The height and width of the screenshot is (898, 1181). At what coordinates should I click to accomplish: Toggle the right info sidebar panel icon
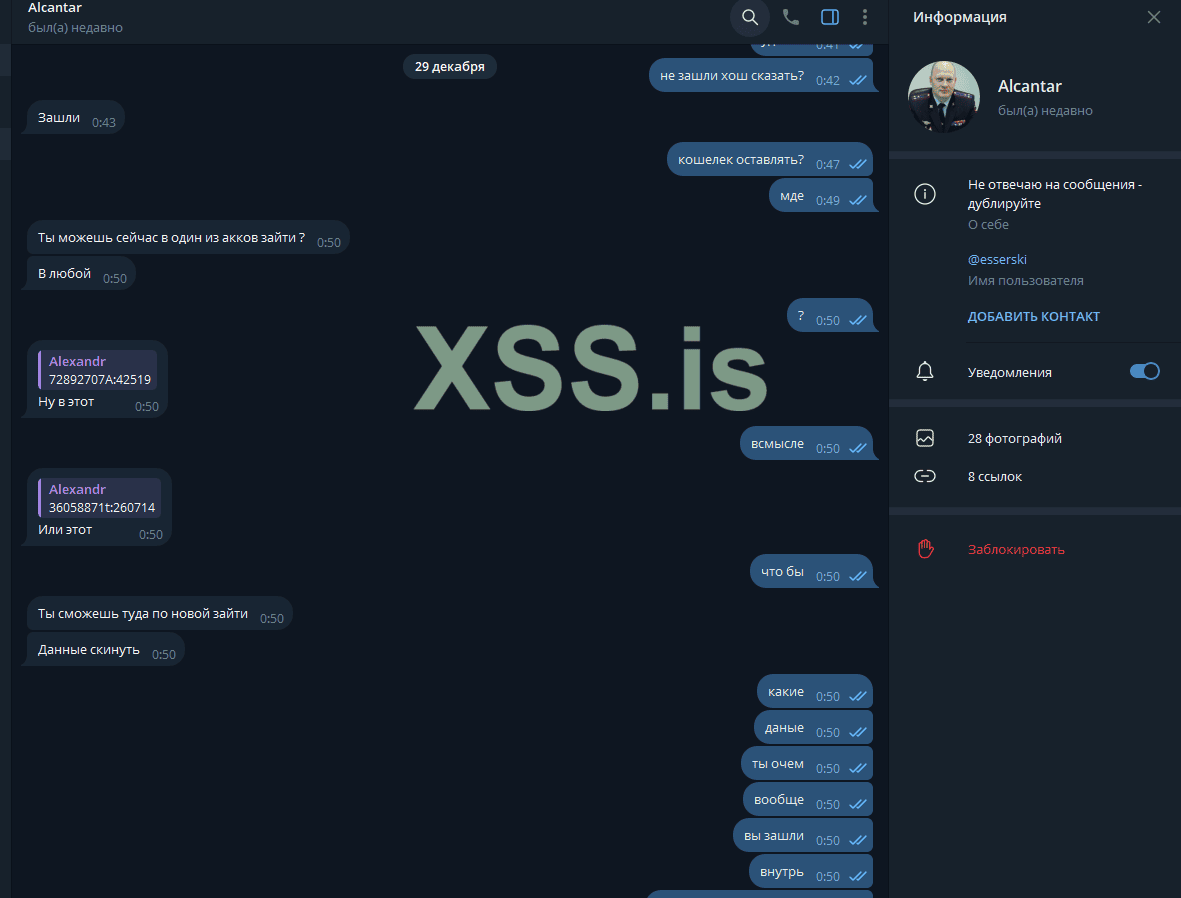click(829, 17)
